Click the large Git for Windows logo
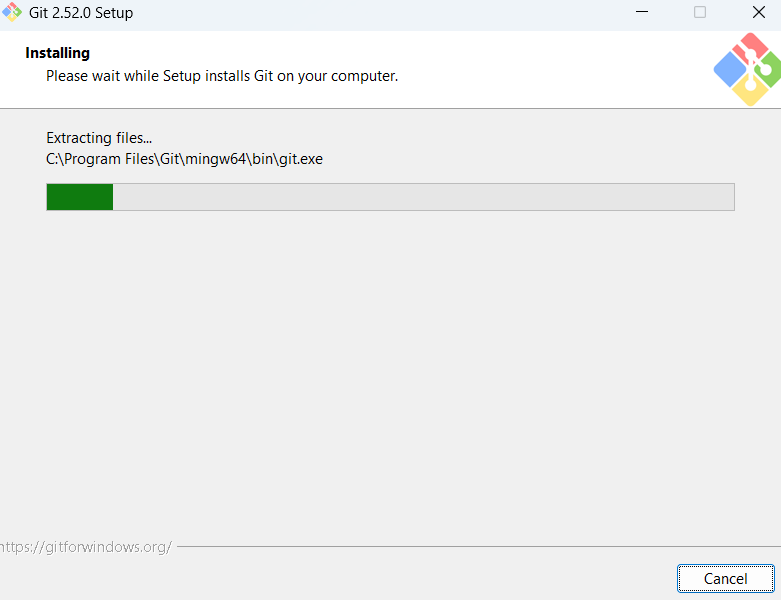This screenshot has width=781, height=600. point(747,69)
